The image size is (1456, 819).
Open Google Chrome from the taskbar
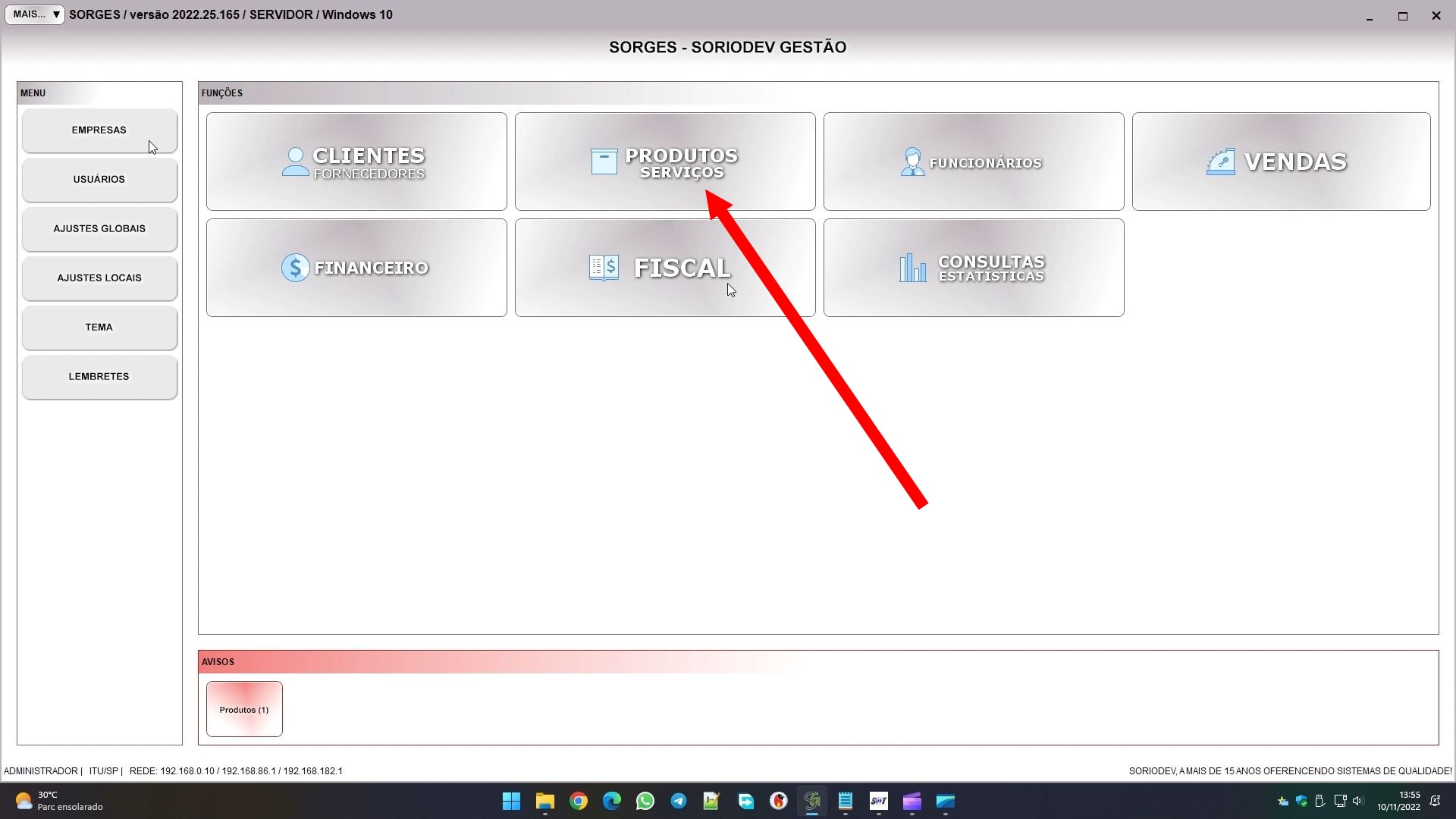[x=579, y=801]
